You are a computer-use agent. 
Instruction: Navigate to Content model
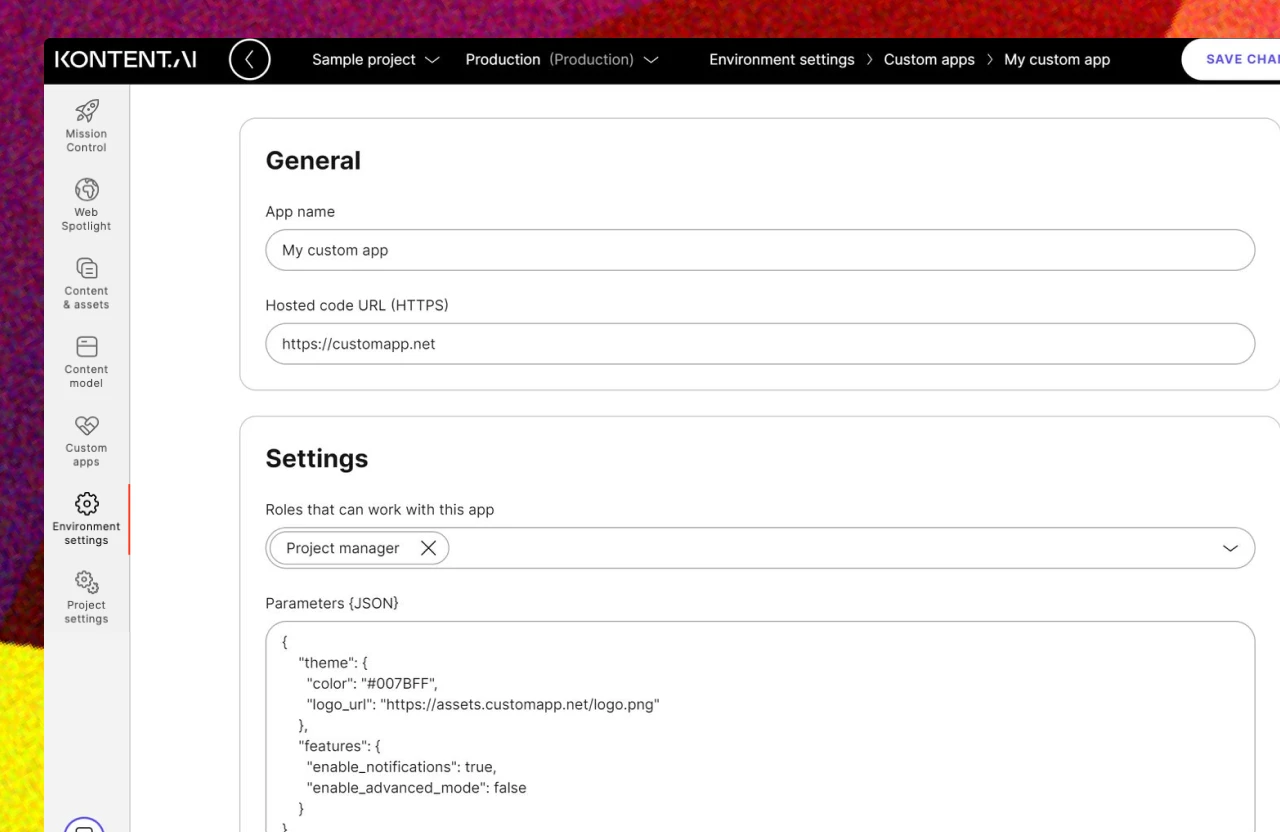pyautogui.click(x=86, y=362)
